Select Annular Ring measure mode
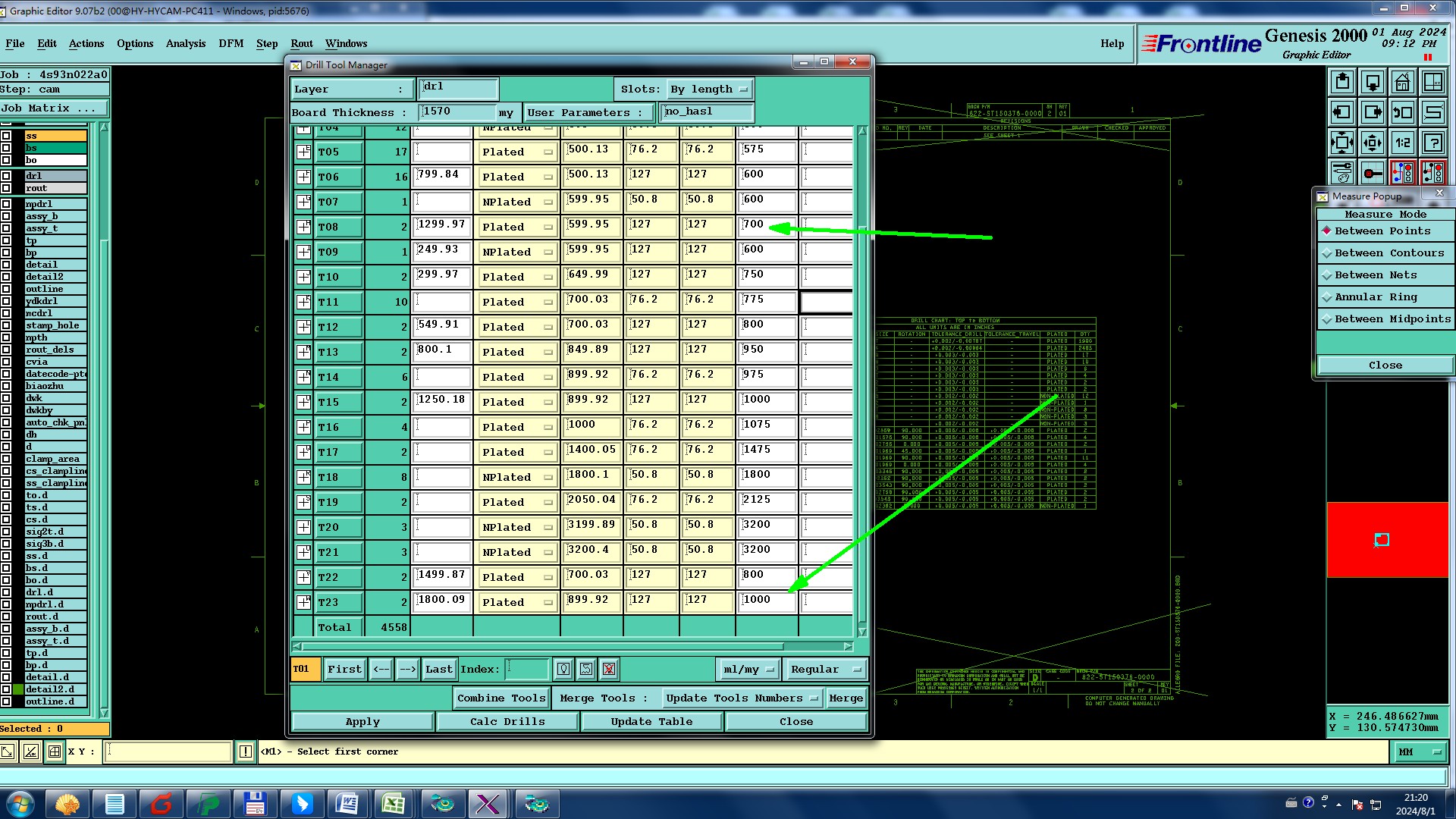The height and width of the screenshot is (819, 1456). pyautogui.click(x=1375, y=297)
